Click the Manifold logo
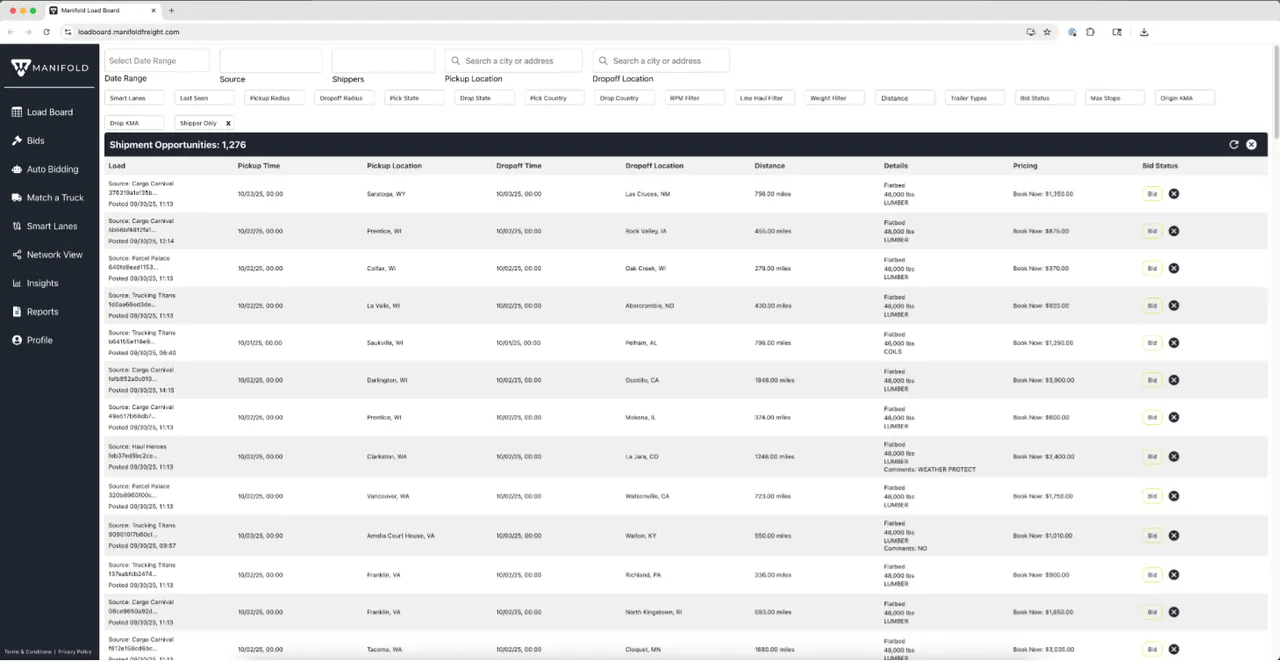Viewport: 1280px width, 661px height. point(49,68)
